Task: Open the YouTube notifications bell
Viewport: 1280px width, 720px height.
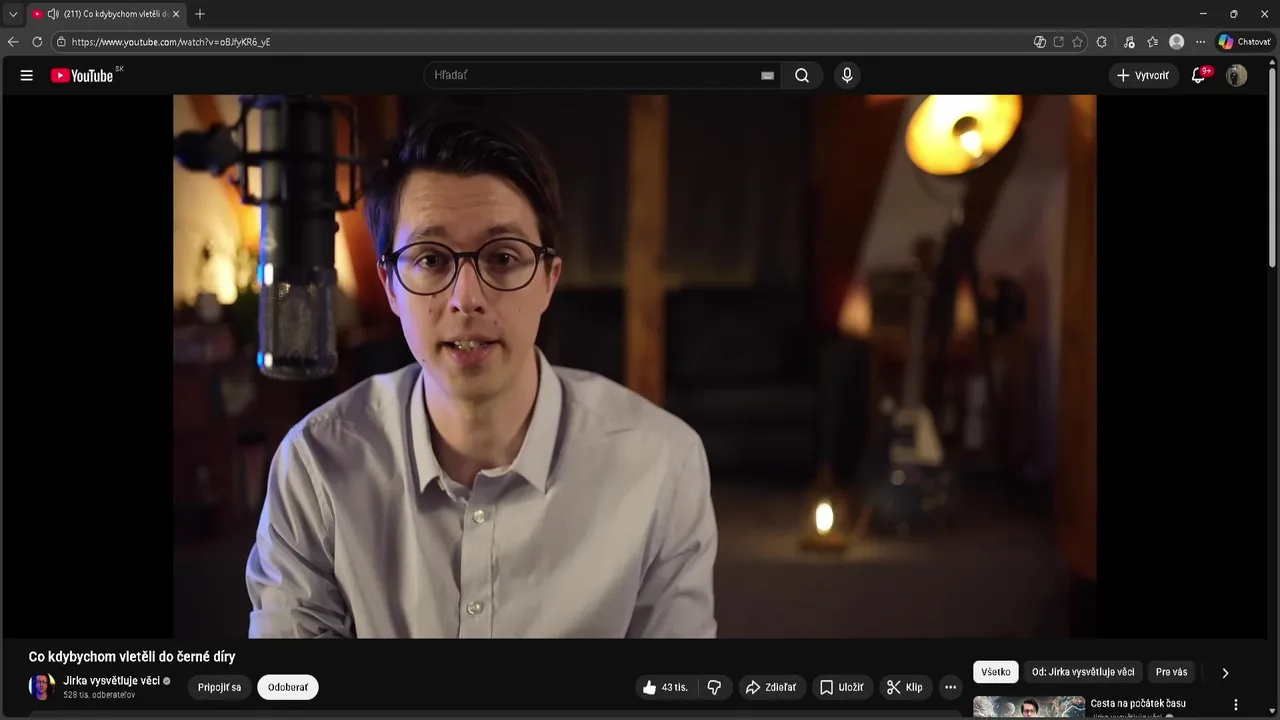Action: (x=1199, y=75)
